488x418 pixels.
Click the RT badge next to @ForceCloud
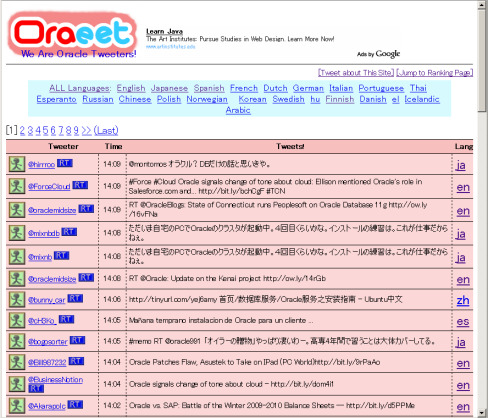(80, 185)
